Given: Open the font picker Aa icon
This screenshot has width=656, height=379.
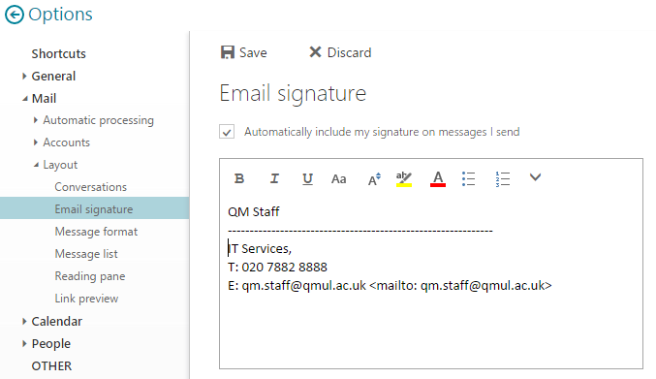Looking at the screenshot, I should [x=338, y=179].
